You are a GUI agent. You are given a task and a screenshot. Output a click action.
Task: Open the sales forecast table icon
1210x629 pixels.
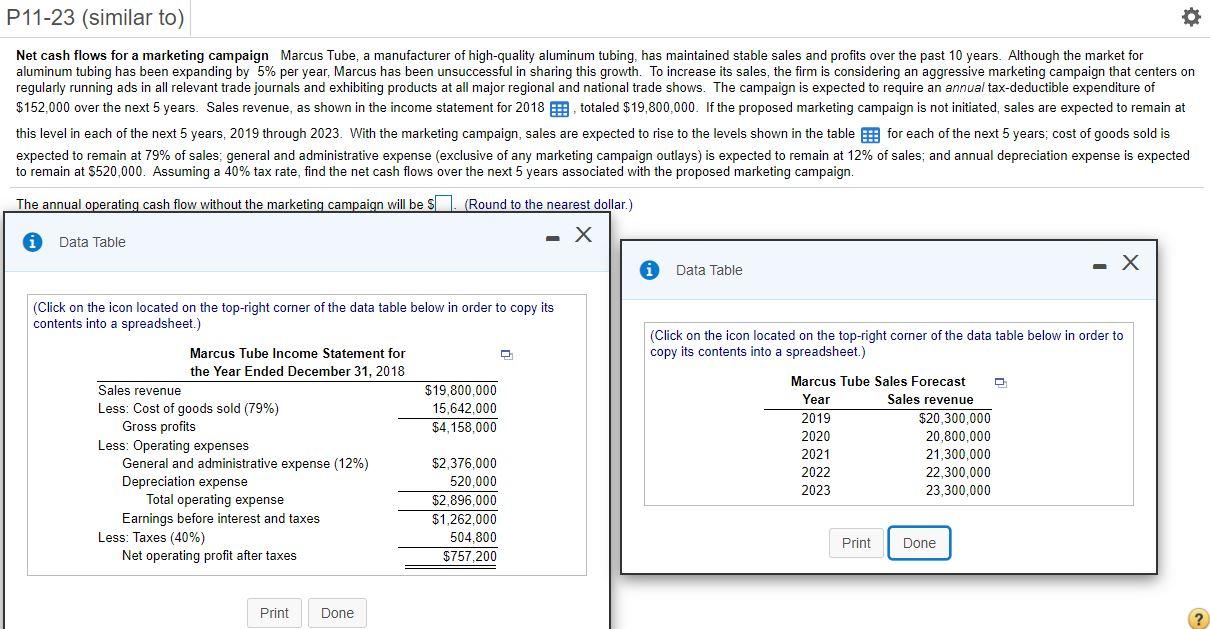[x=870, y=135]
